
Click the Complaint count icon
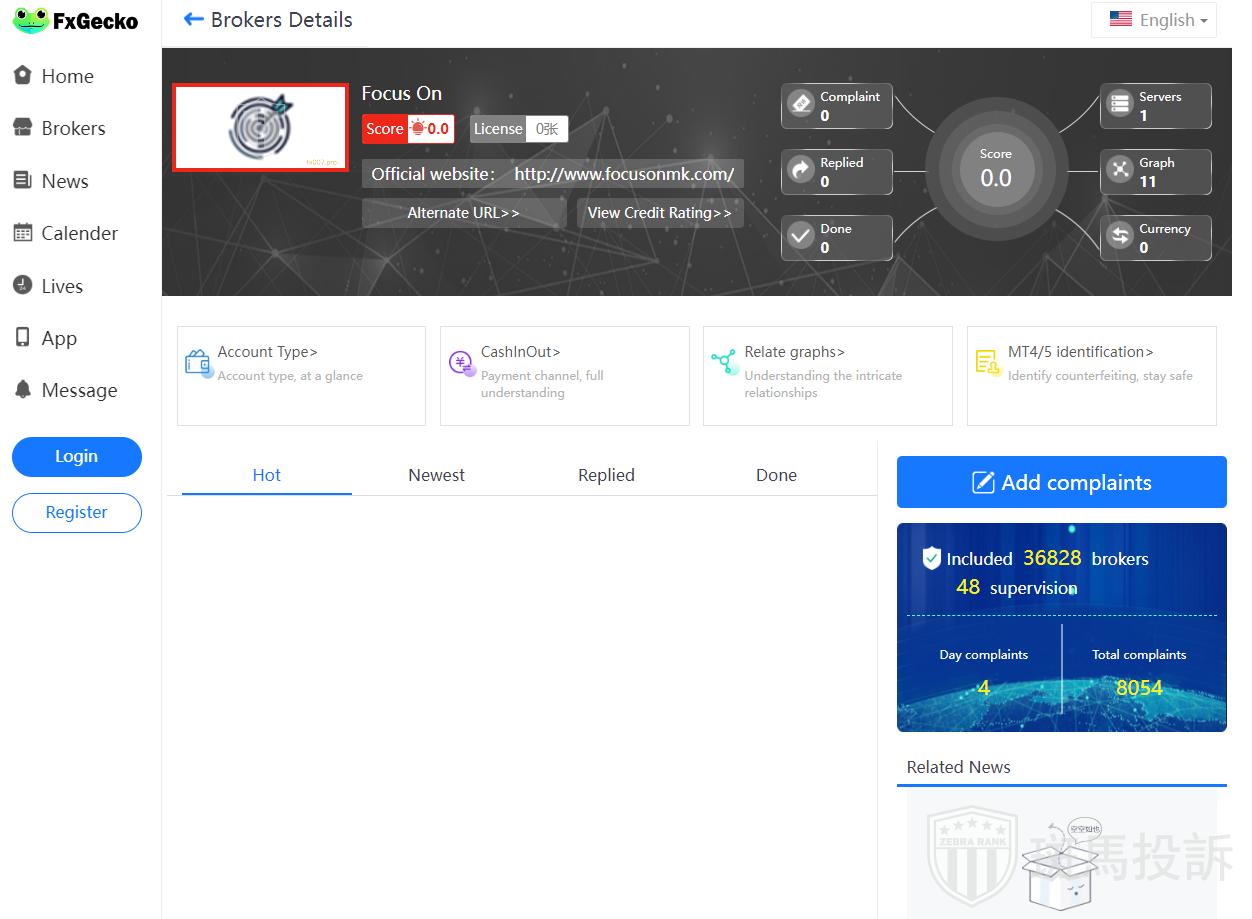click(801, 105)
